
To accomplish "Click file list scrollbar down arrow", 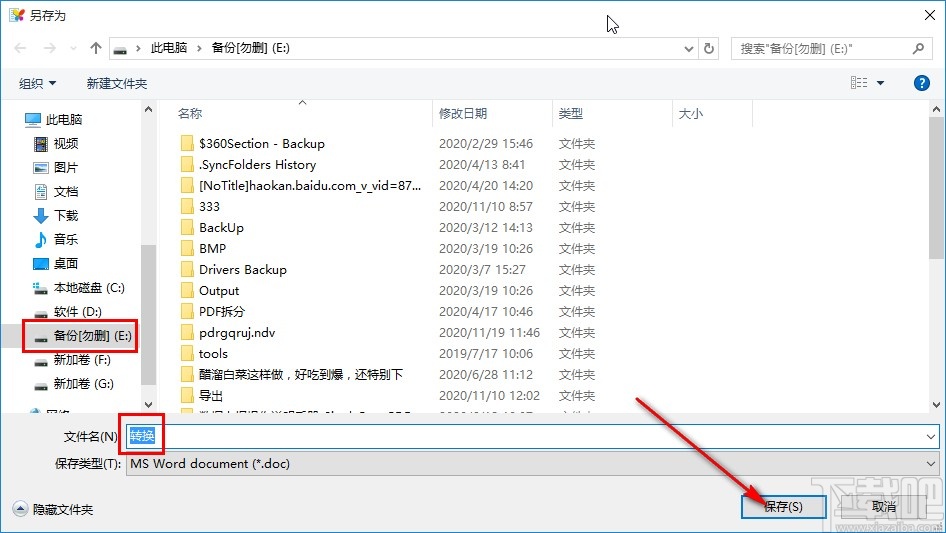I will point(936,405).
